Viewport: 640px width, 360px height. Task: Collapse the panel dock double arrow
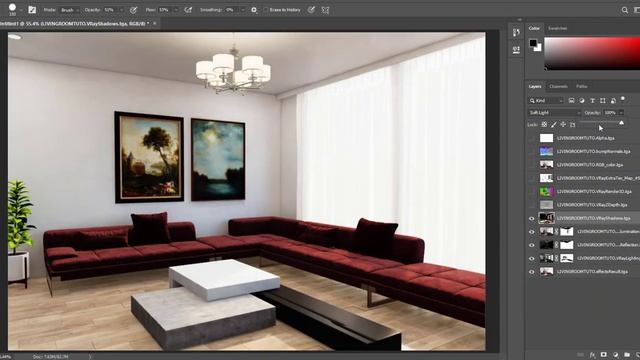tap(519, 20)
